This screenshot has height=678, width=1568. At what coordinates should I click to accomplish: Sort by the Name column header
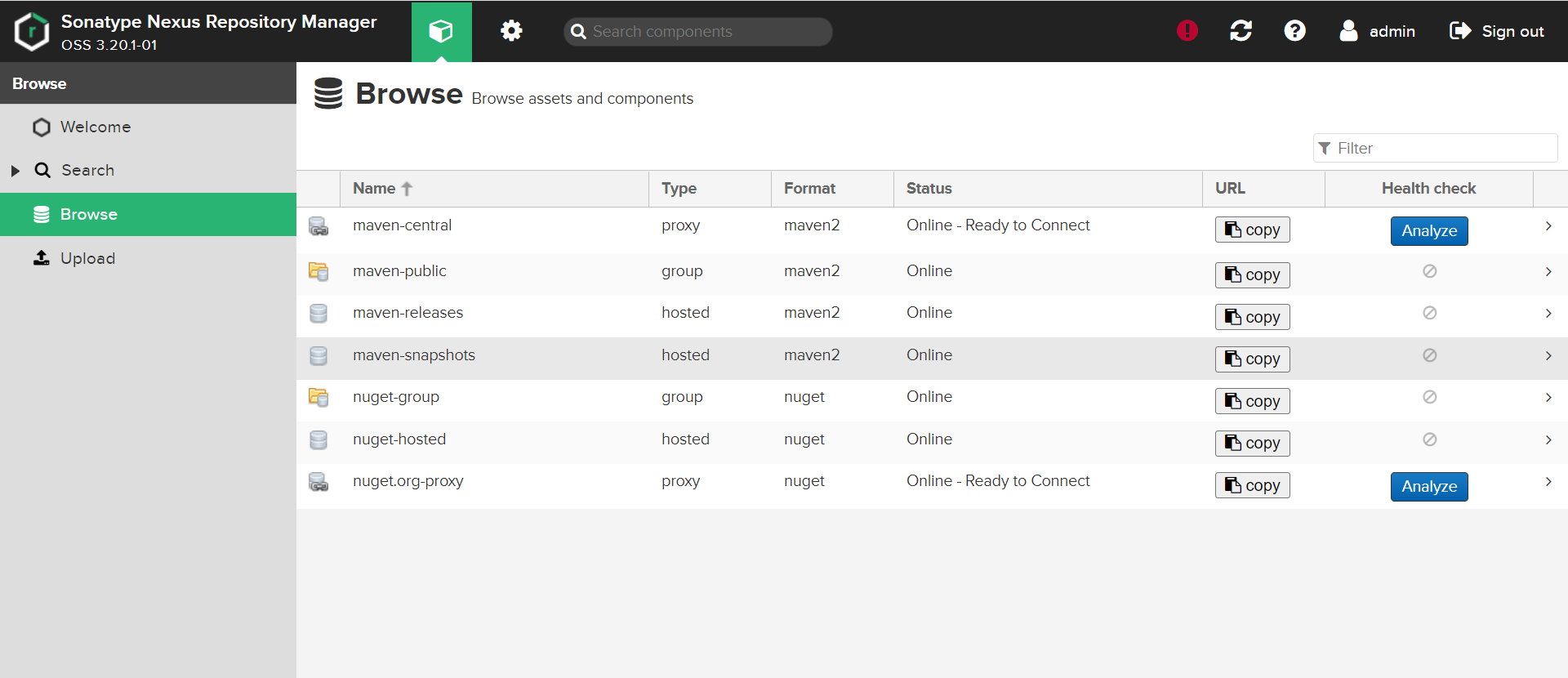click(x=494, y=189)
